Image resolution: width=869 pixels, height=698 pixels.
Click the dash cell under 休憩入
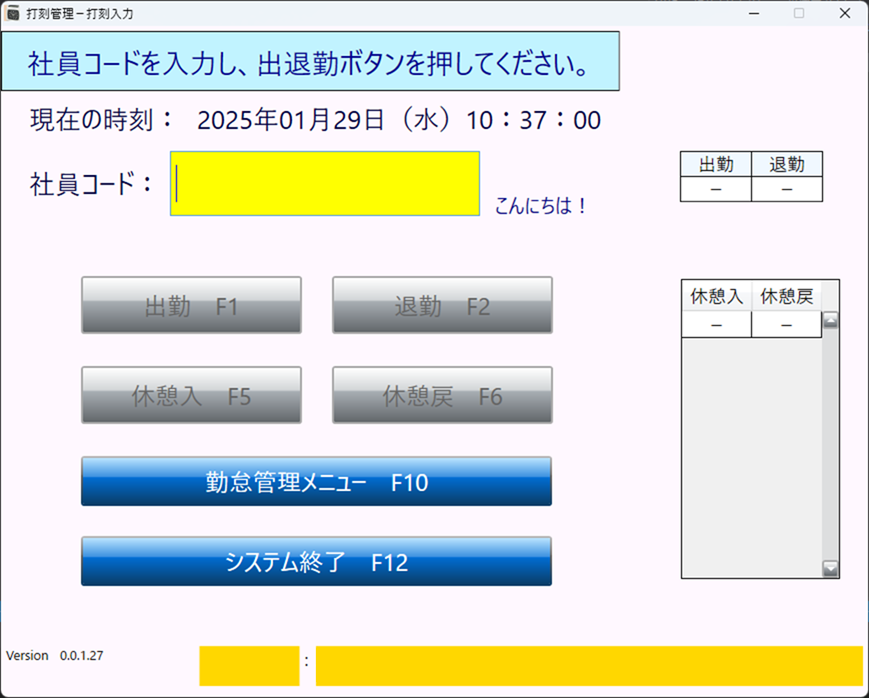click(x=717, y=324)
